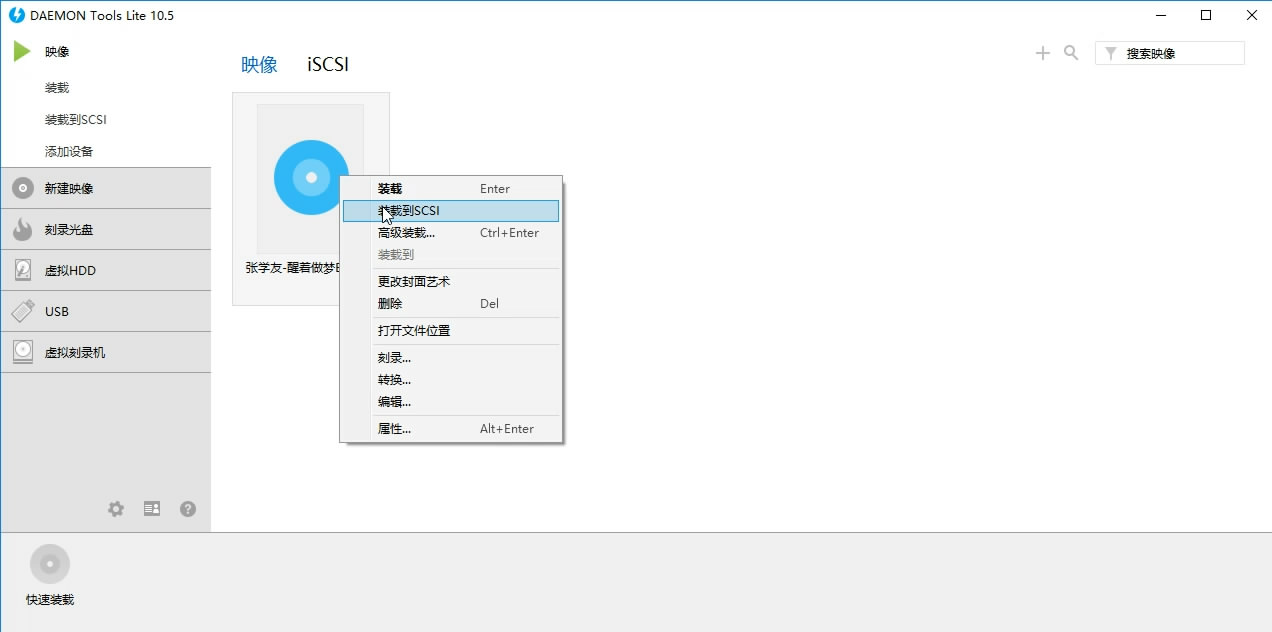Click the 刻录光盘 label
Viewport: 1272px width, 632px height.
coord(69,230)
